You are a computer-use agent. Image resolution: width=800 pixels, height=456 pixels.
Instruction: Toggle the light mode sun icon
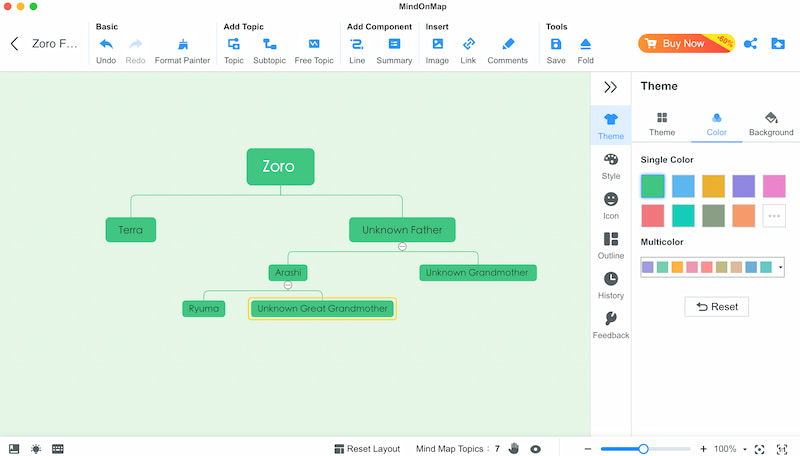(x=36, y=449)
